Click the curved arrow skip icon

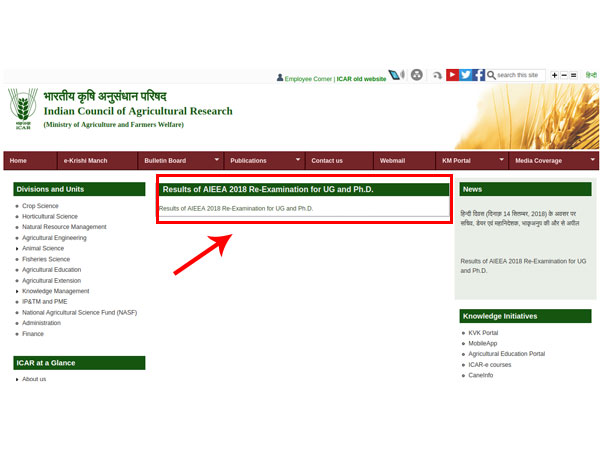[437, 75]
